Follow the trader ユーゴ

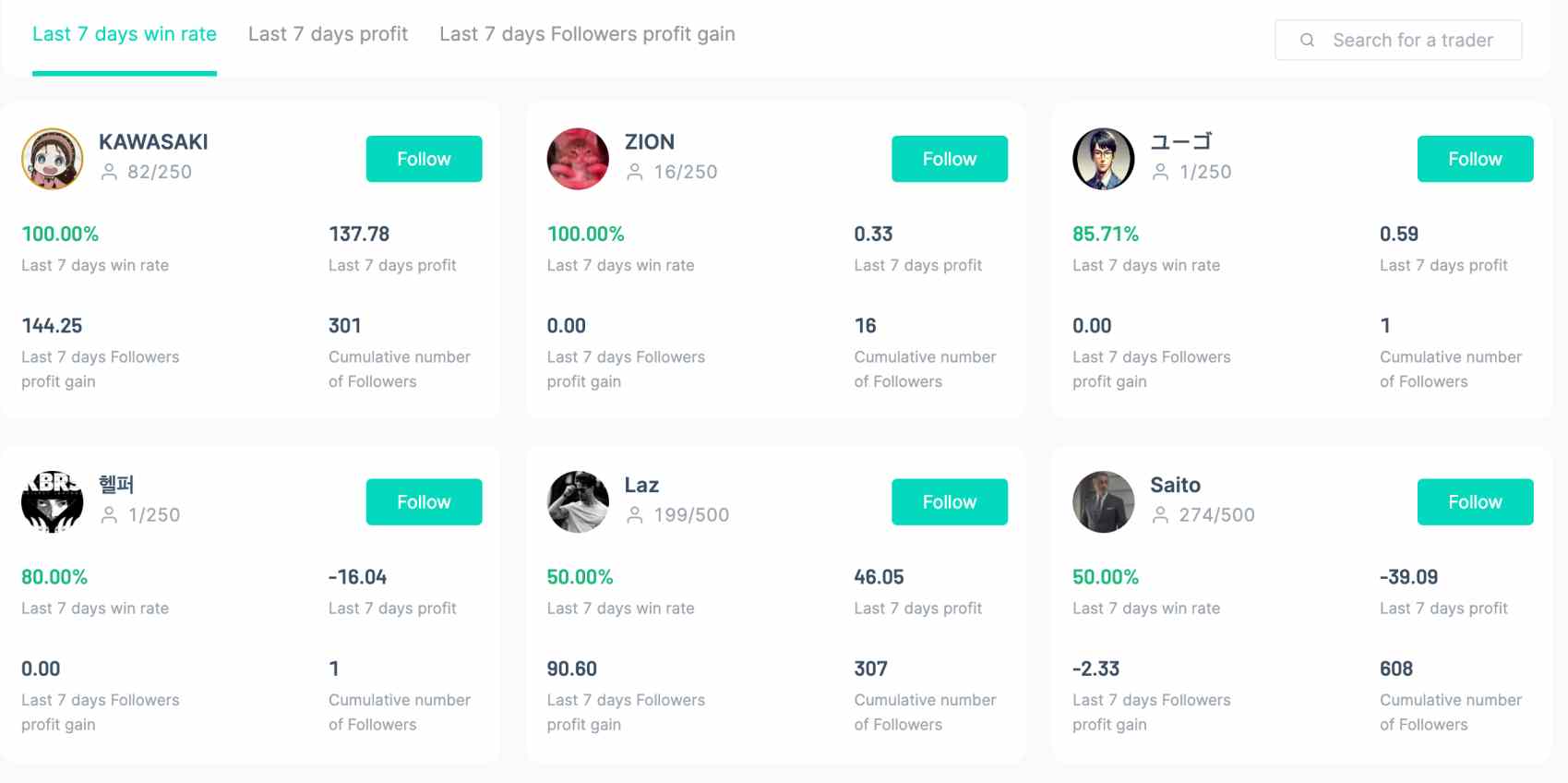click(1475, 159)
